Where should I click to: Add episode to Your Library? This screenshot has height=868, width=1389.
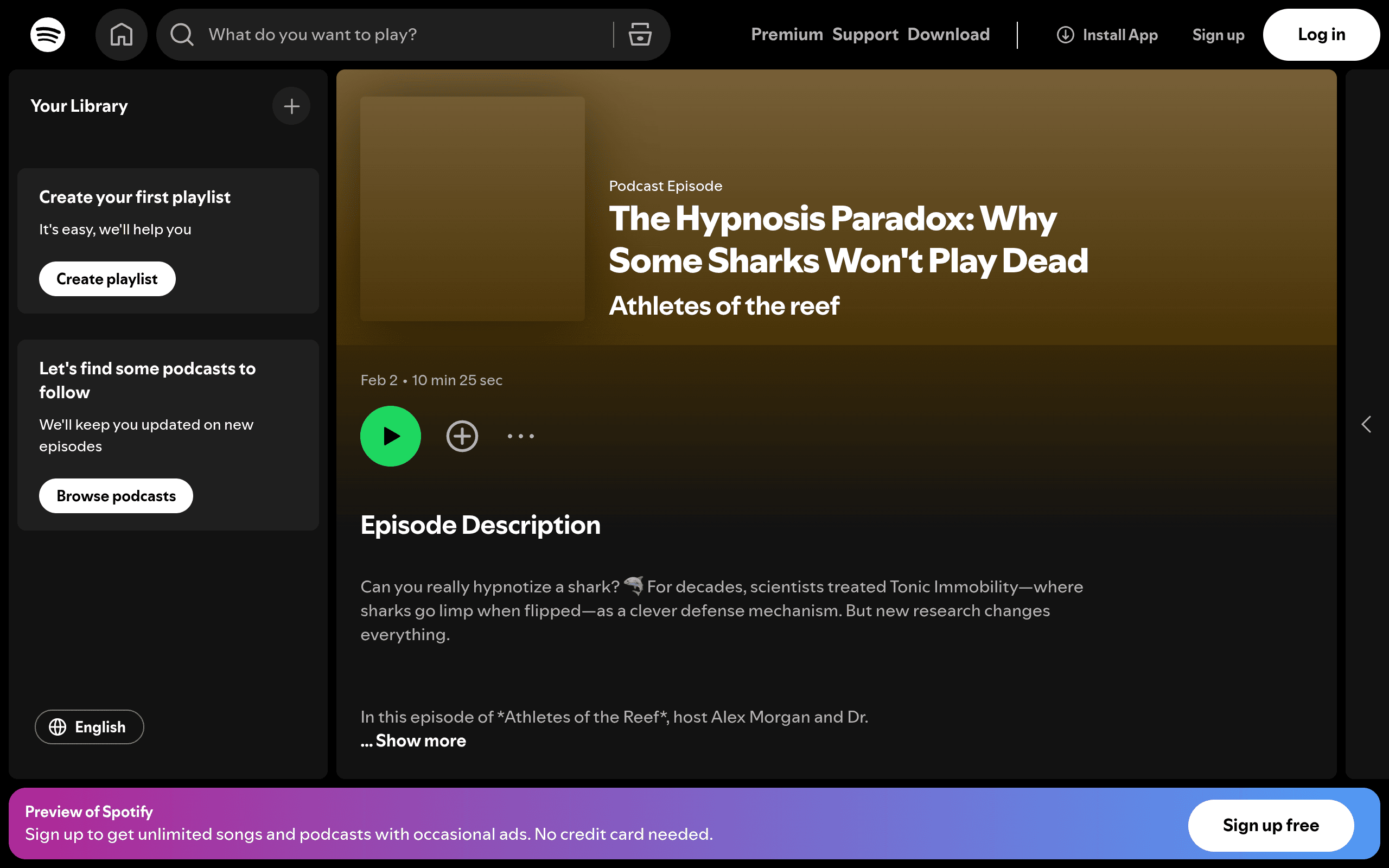(462, 436)
